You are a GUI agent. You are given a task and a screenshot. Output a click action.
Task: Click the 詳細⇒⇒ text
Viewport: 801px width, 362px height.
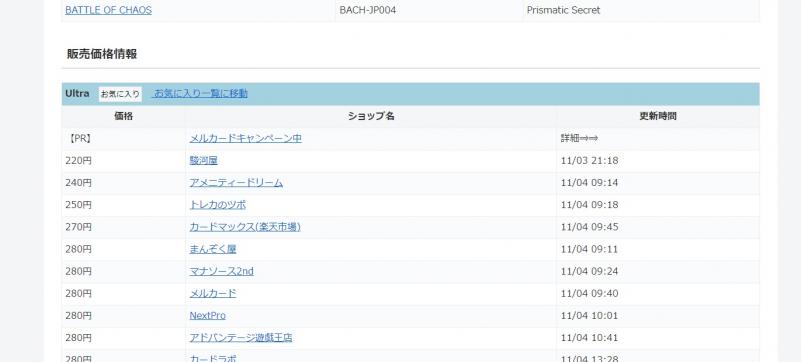tap(579, 138)
